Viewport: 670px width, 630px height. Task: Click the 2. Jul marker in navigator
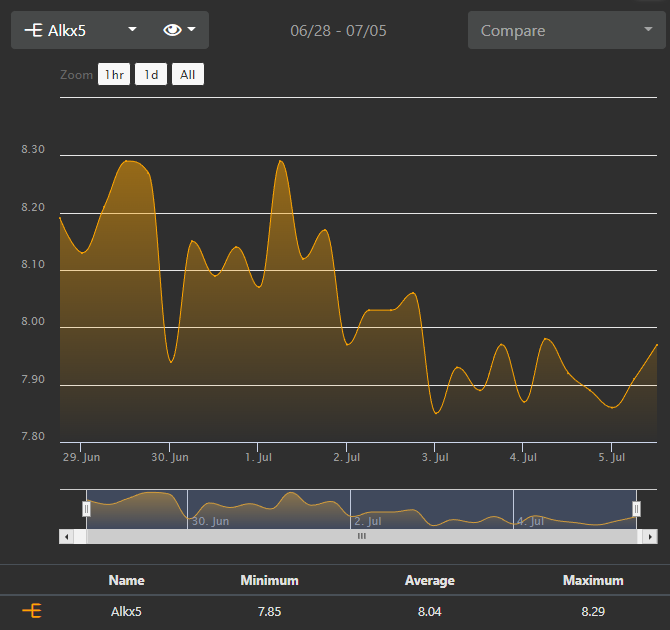[x=367, y=521]
